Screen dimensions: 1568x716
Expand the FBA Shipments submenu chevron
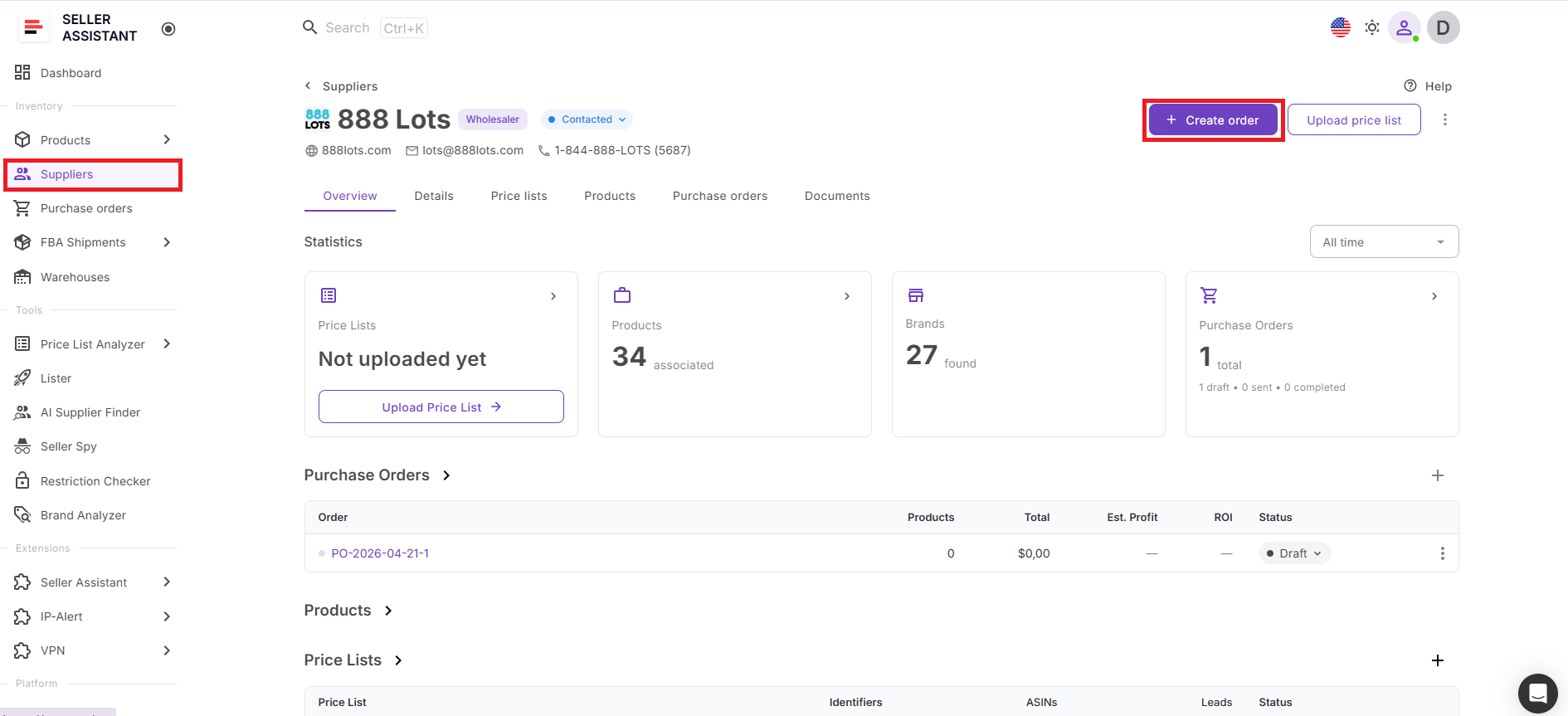pyautogui.click(x=167, y=242)
